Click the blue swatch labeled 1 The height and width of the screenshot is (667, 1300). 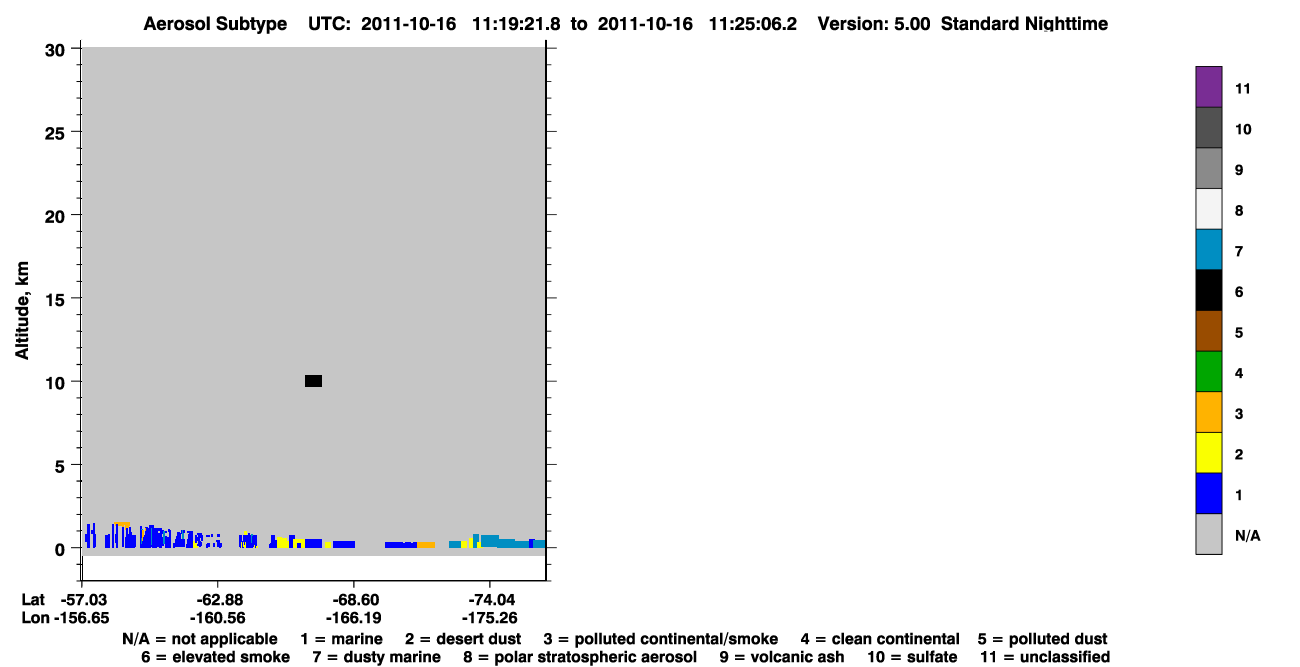1208,494
